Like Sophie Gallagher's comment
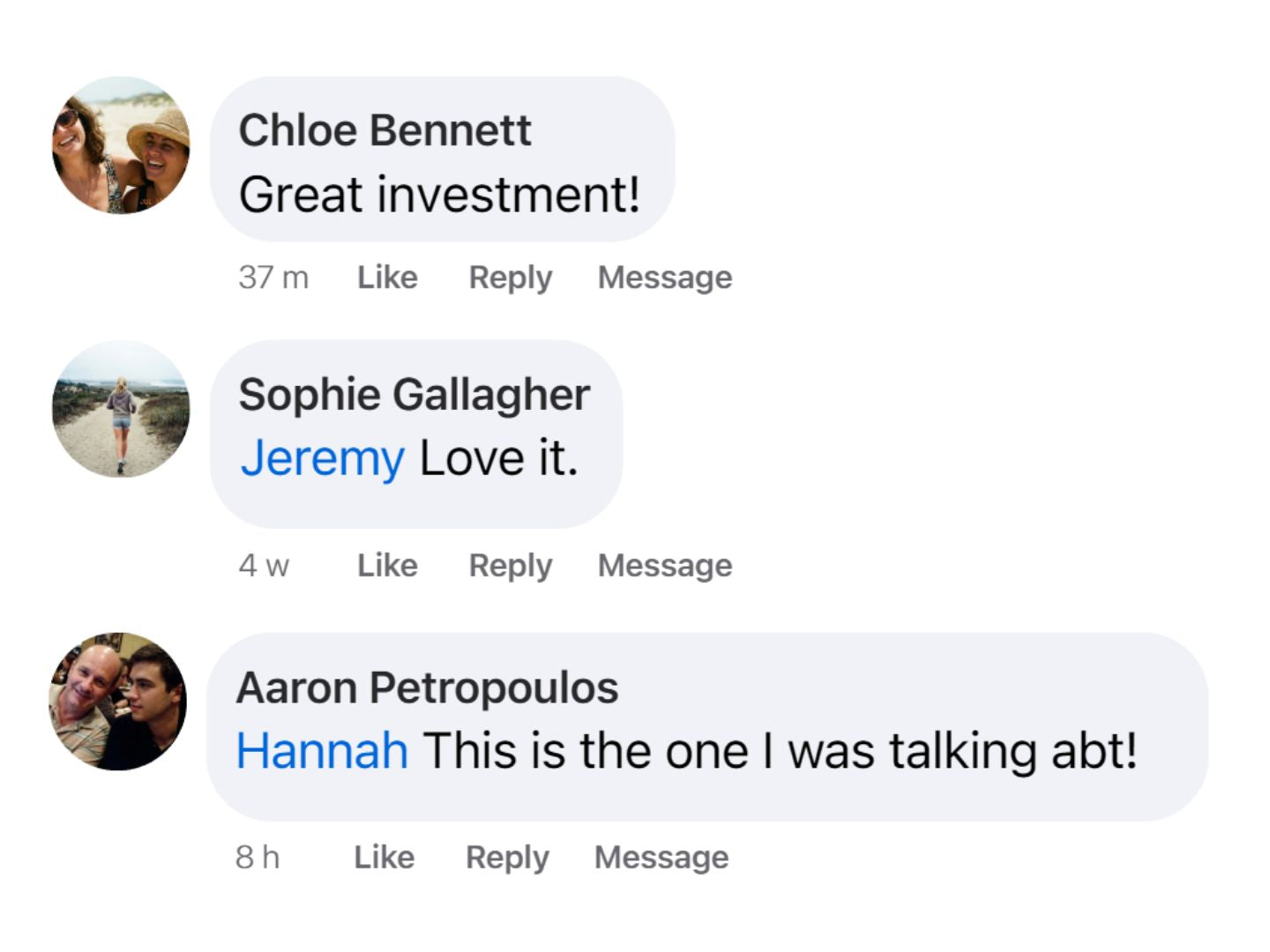Image resolution: width=1270 pixels, height=952 pixels. [x=387, y=565]
